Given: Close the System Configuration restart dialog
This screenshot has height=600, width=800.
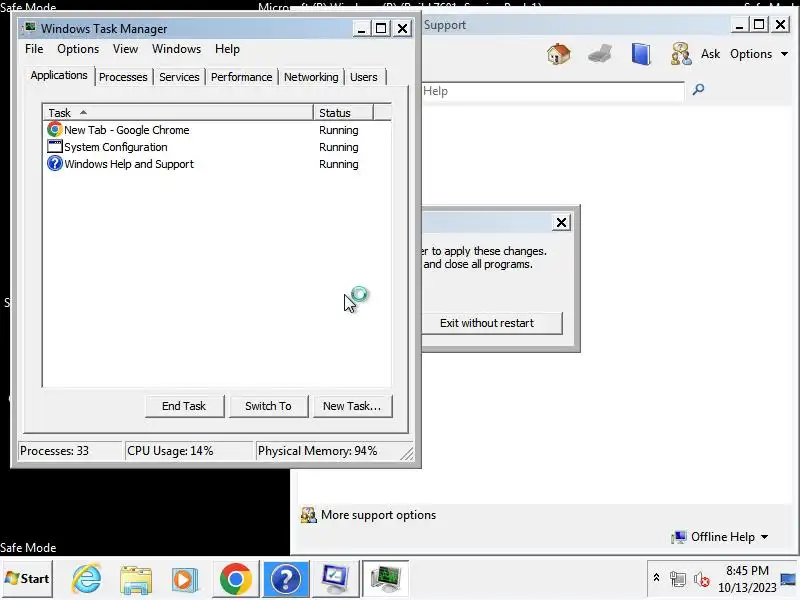Looking at the screenshot, I should pos(561,222).
